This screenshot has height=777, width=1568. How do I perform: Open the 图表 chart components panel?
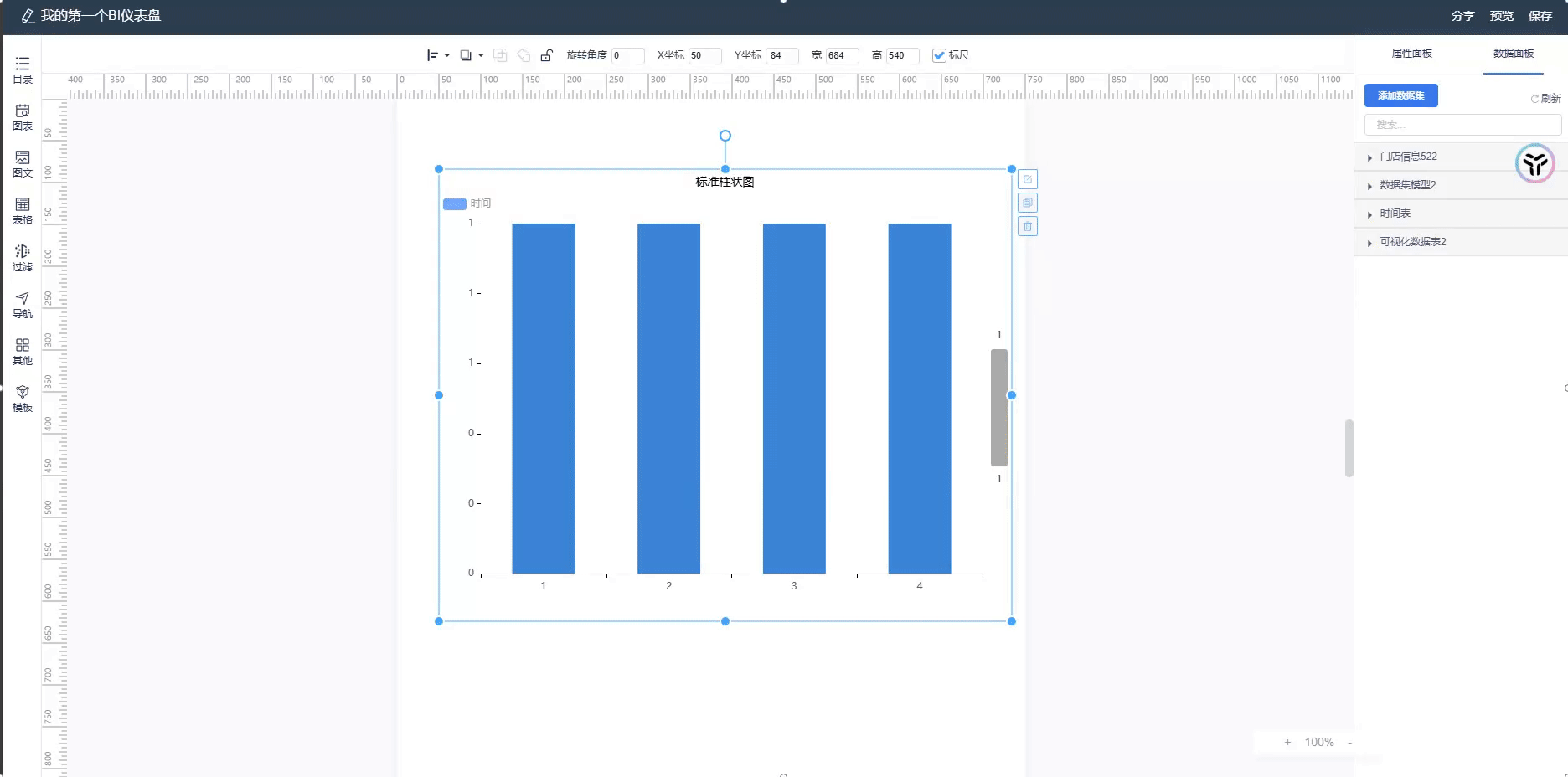[x=23, y=117]
